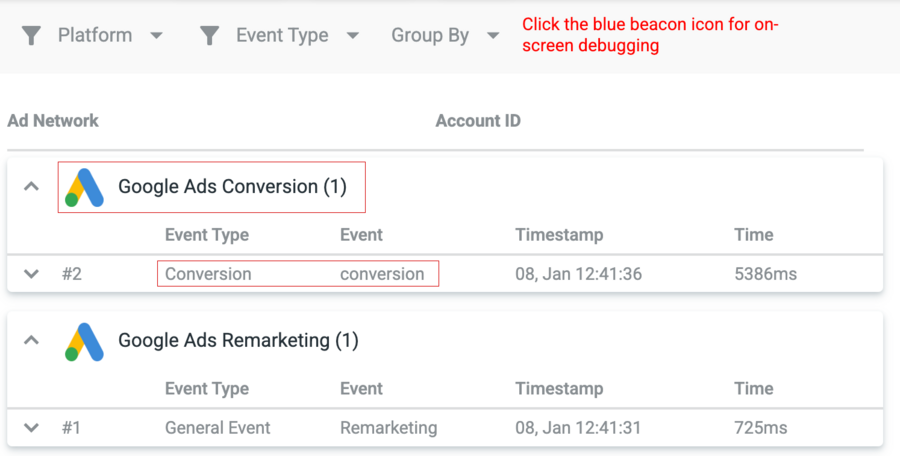Click the Conversion event type cell

(x=208, y=274)
